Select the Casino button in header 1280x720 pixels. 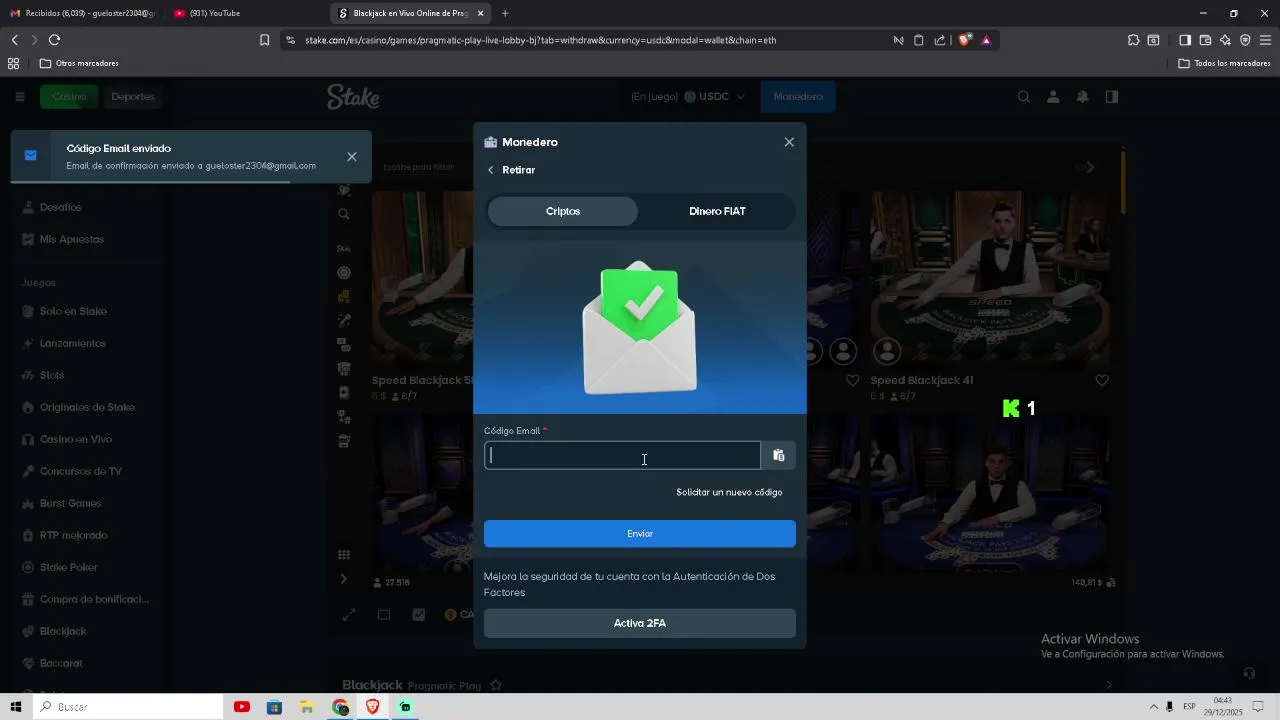70,97
